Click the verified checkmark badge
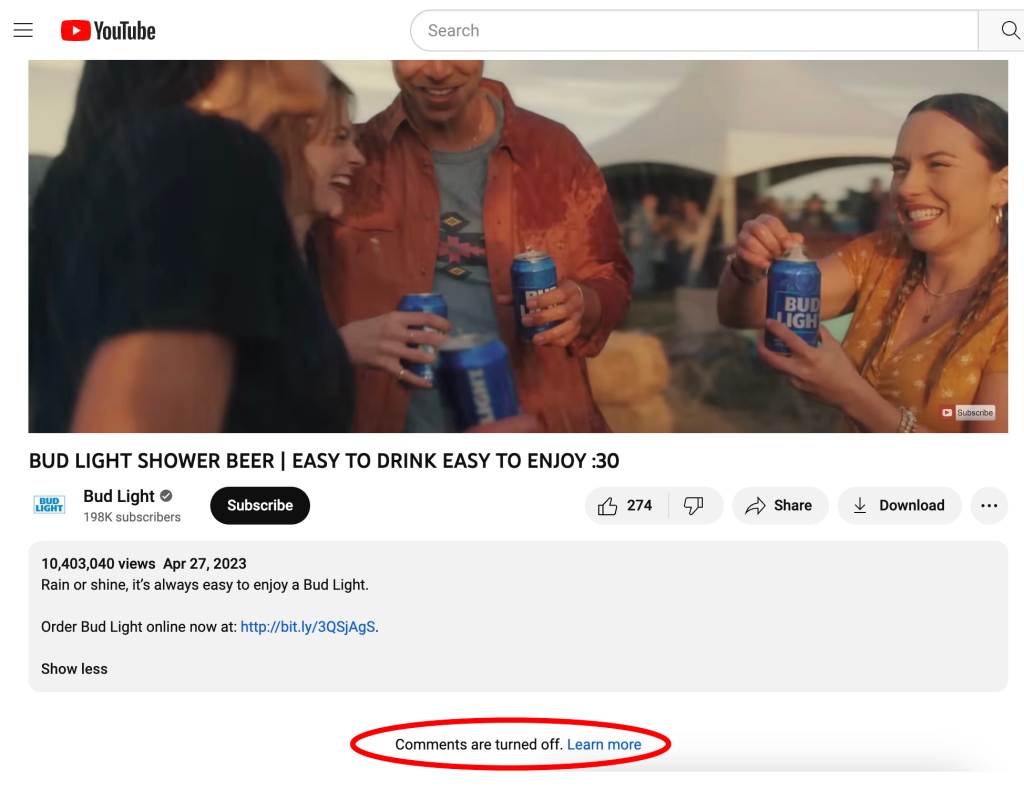 [166, 496]
